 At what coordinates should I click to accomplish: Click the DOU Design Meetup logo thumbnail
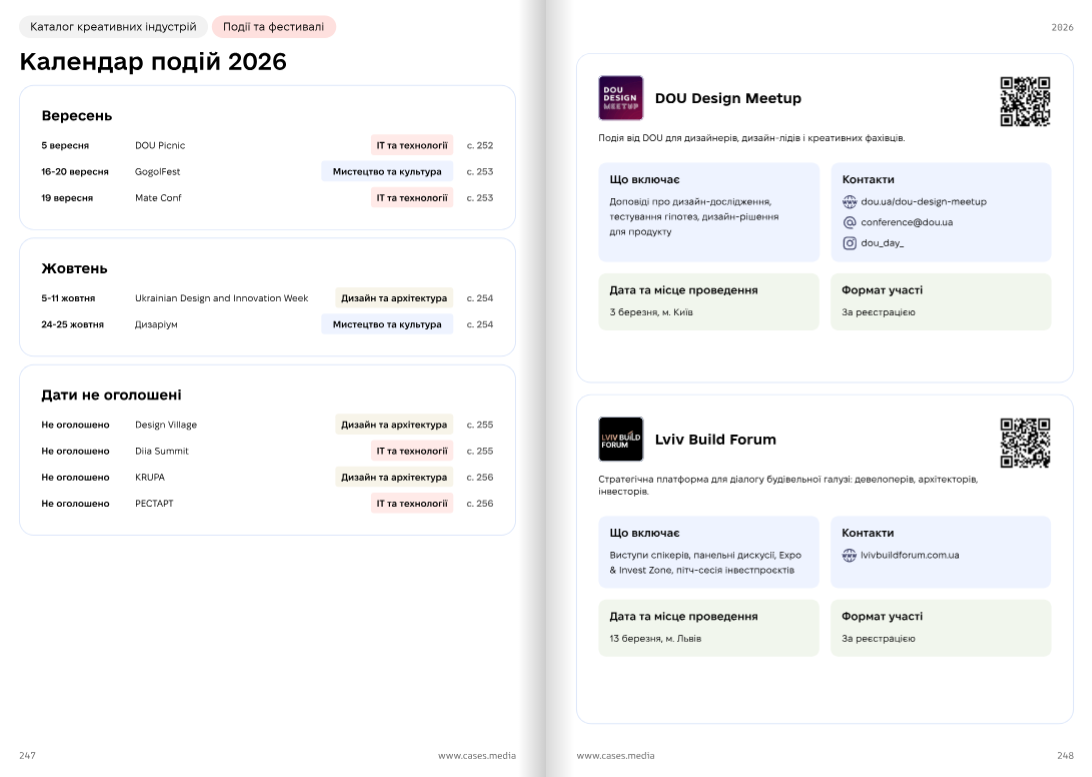[621, 98]
